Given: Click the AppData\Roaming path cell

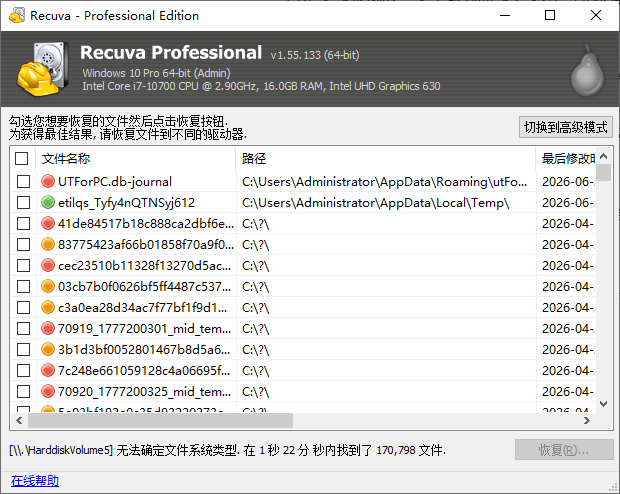Looking at the screenshot, I should point(384,182).
